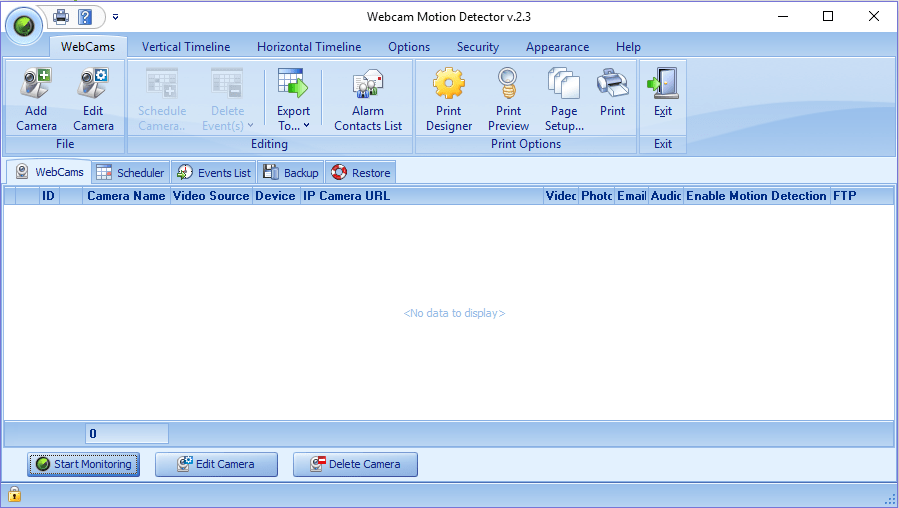
Task: Click the camera count footer cell showing 0
Action: [127, 433]
